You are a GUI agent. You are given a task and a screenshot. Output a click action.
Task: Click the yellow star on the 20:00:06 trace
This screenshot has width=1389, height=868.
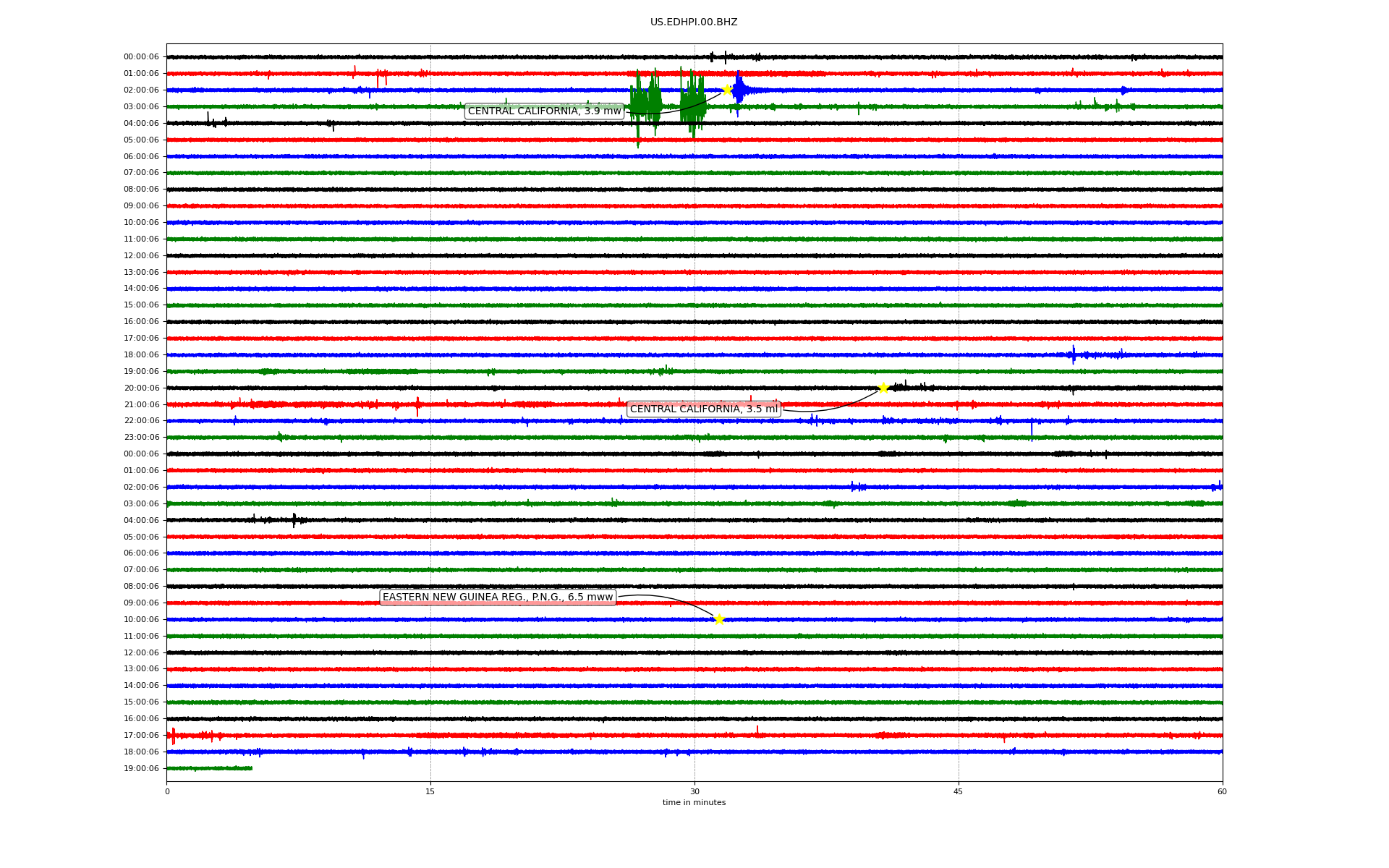click(883, 388)
